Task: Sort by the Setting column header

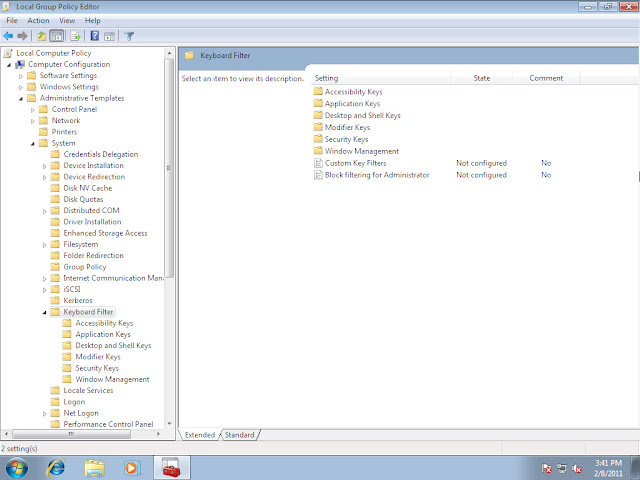Action: [381, 78]
